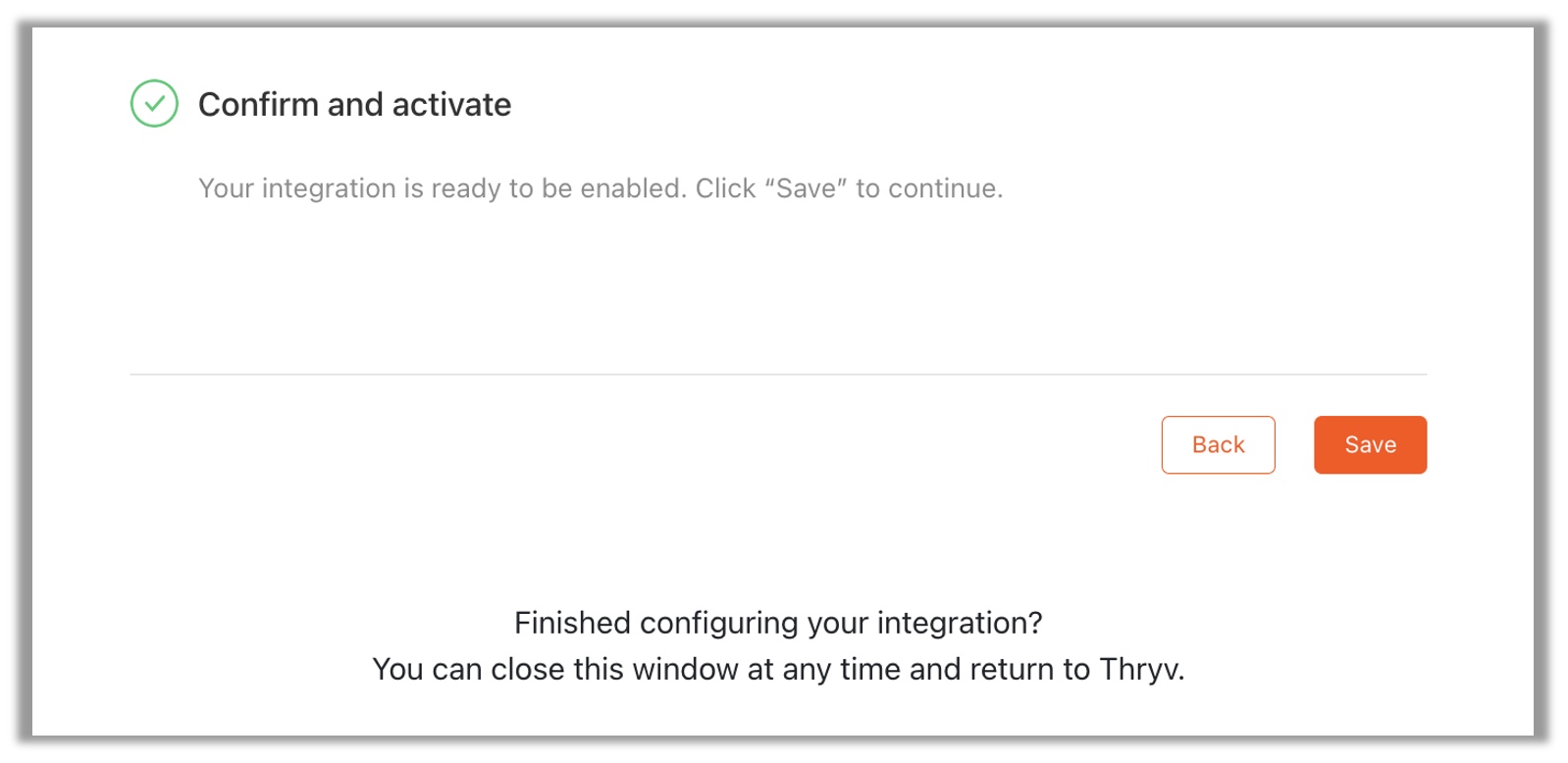Click the green checkmark circle icon

coord(154,103)
